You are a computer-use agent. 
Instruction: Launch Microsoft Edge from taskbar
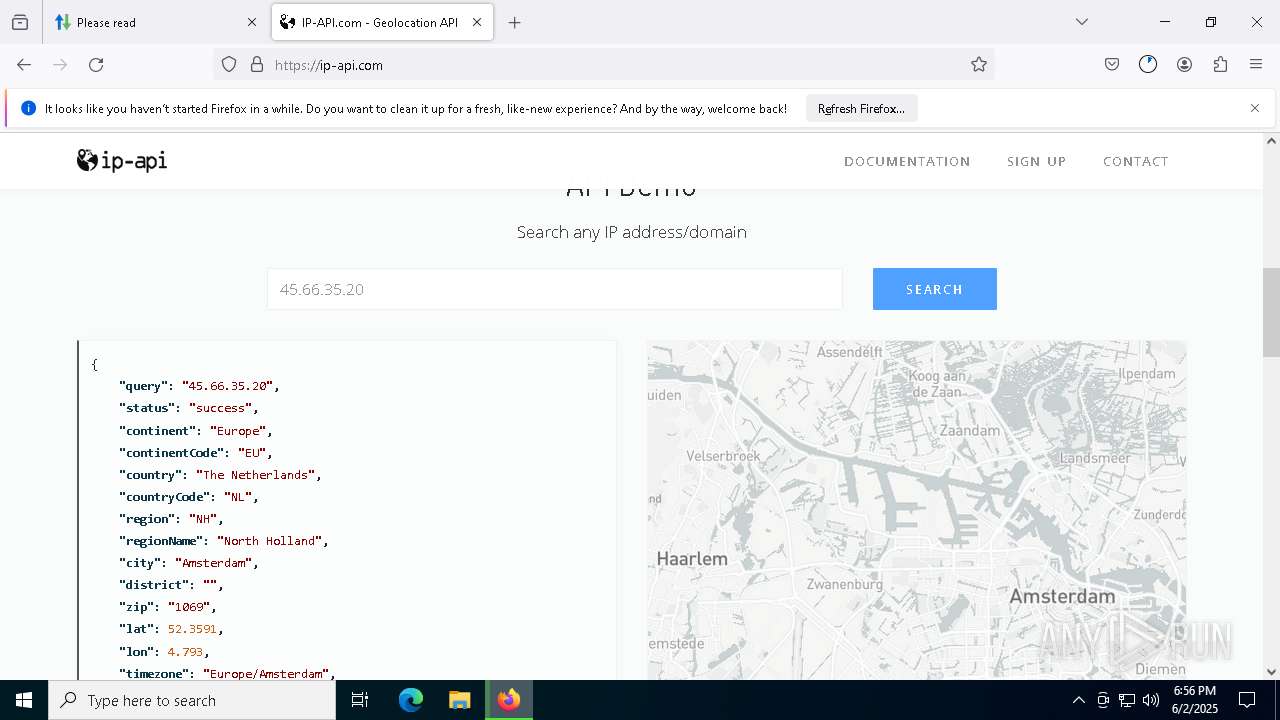(x=411, y=700)
